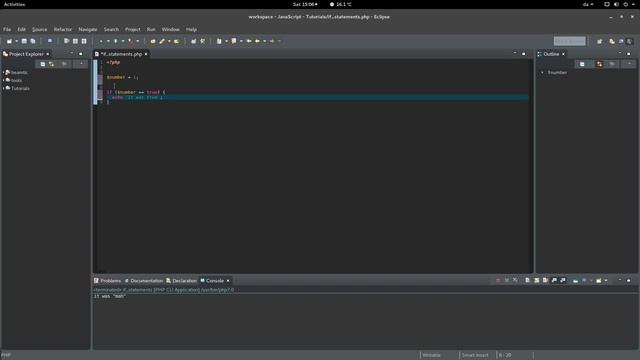Screen dimensions: 640x360
Task: Expand the first project in Project Explorer
Action: pyautogui.click(x=4, y=72)
